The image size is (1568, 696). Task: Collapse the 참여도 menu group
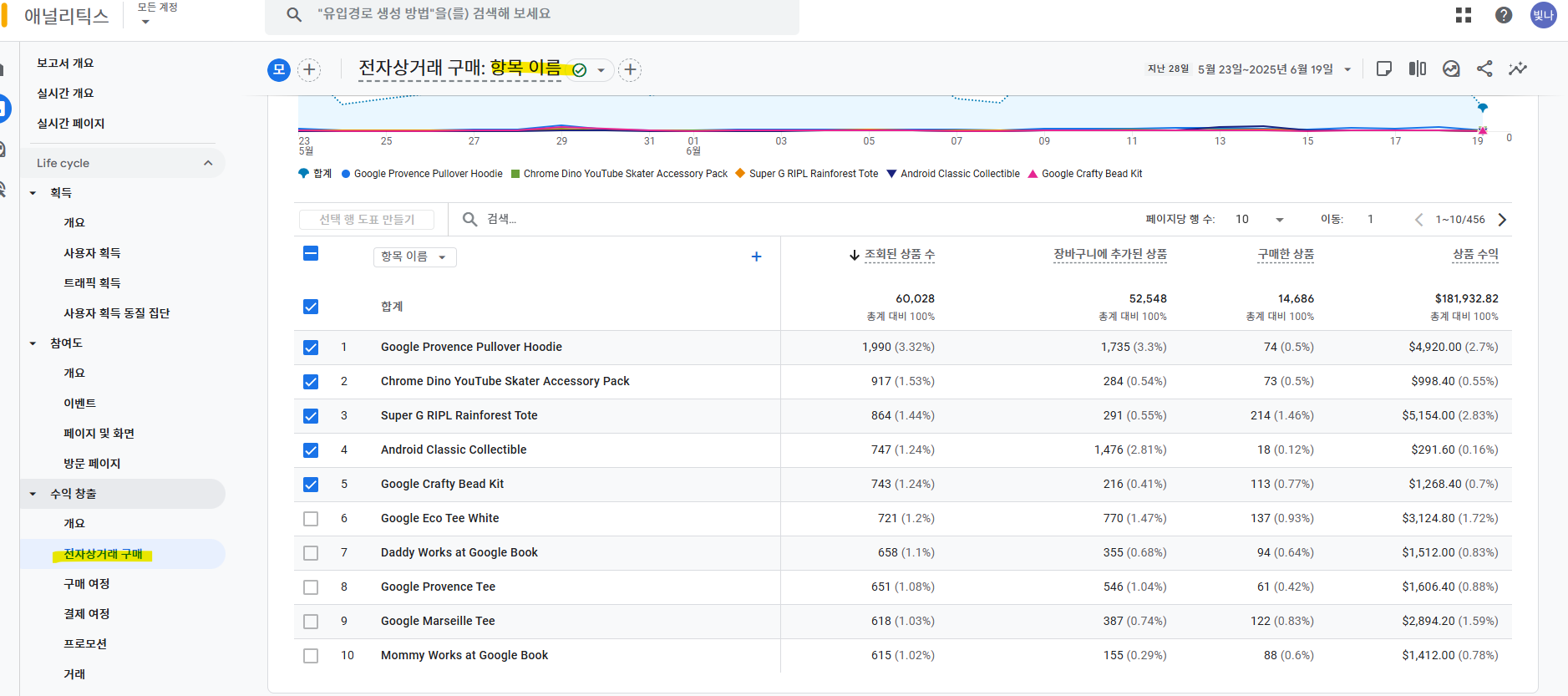(33, 343)
